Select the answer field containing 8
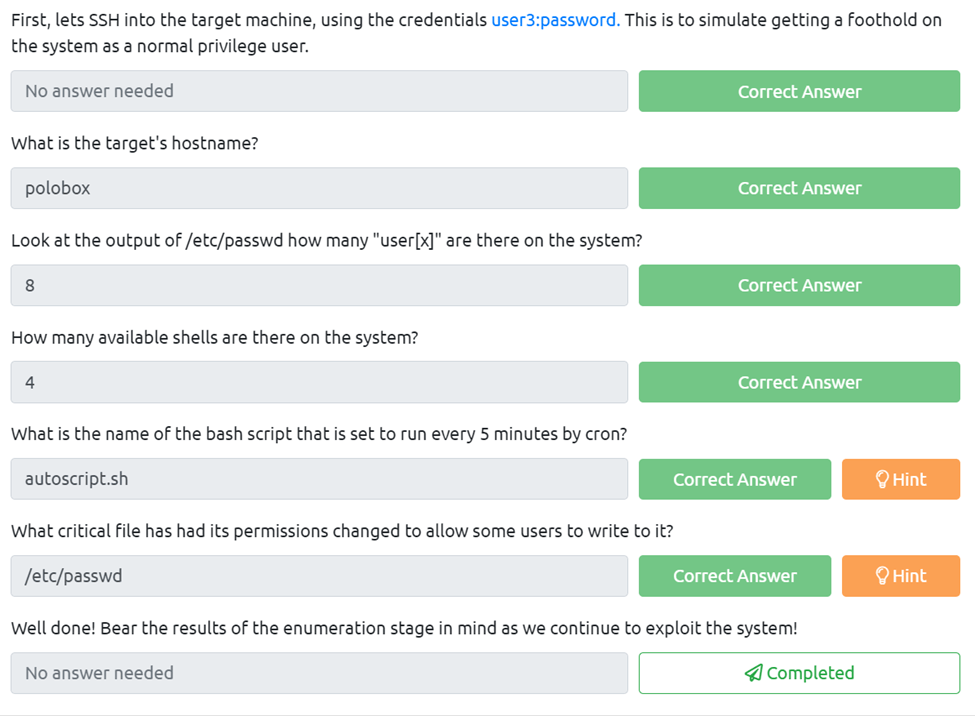The image size is (975, 716). click(319, 285)
